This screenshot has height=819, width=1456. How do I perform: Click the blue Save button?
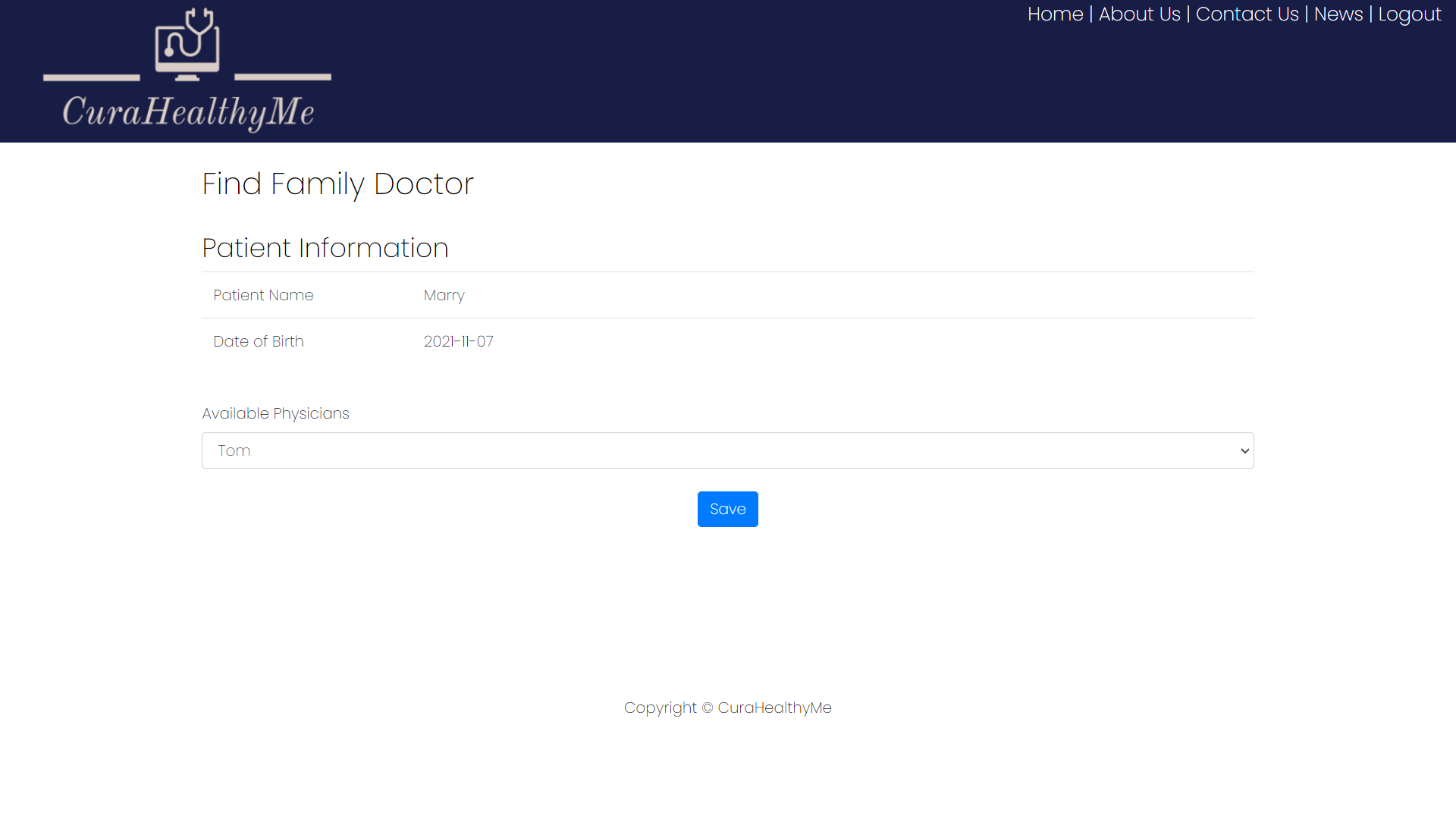pos(728,509)
